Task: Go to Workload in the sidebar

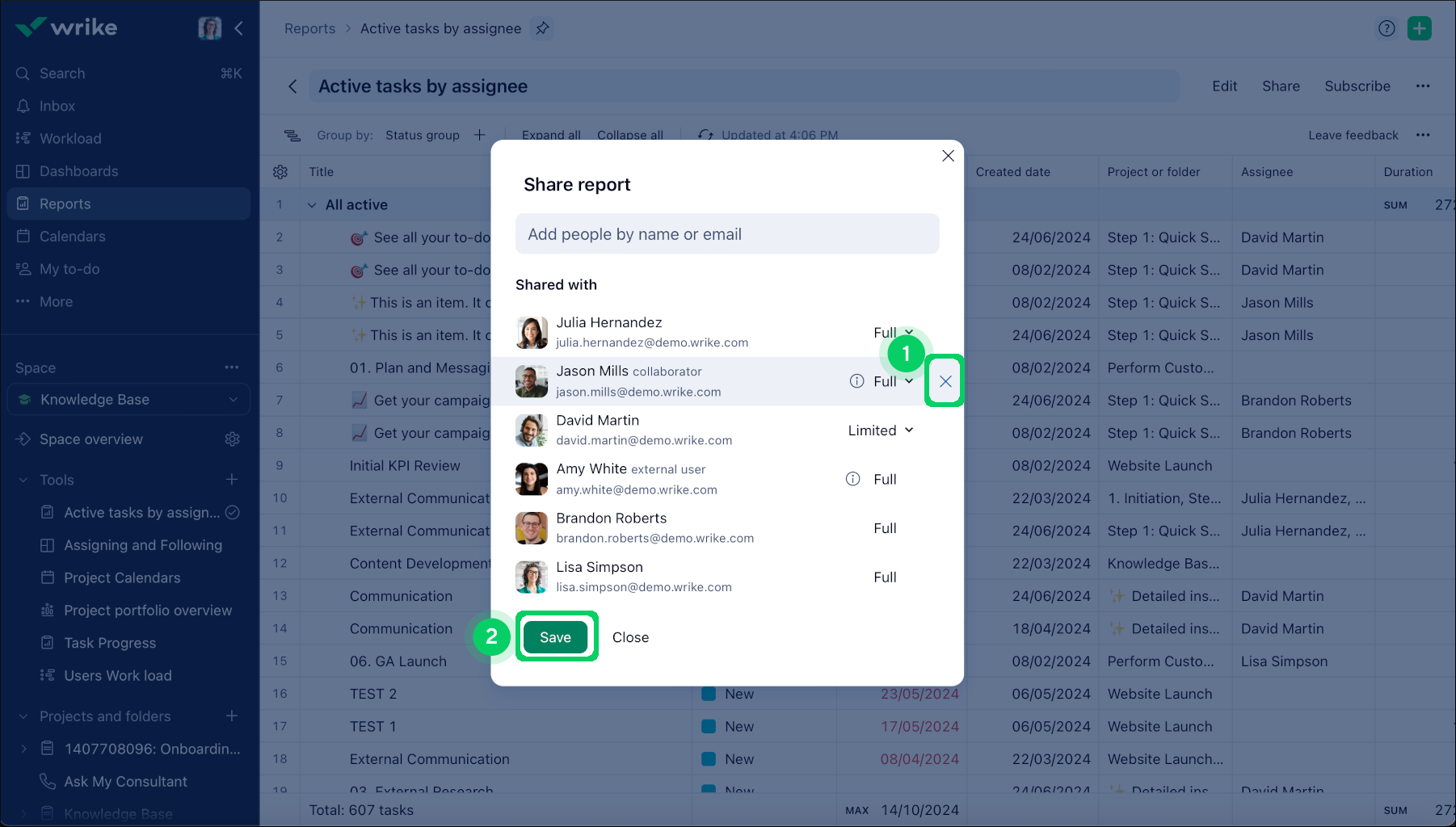Action: [x=70, y=139]
